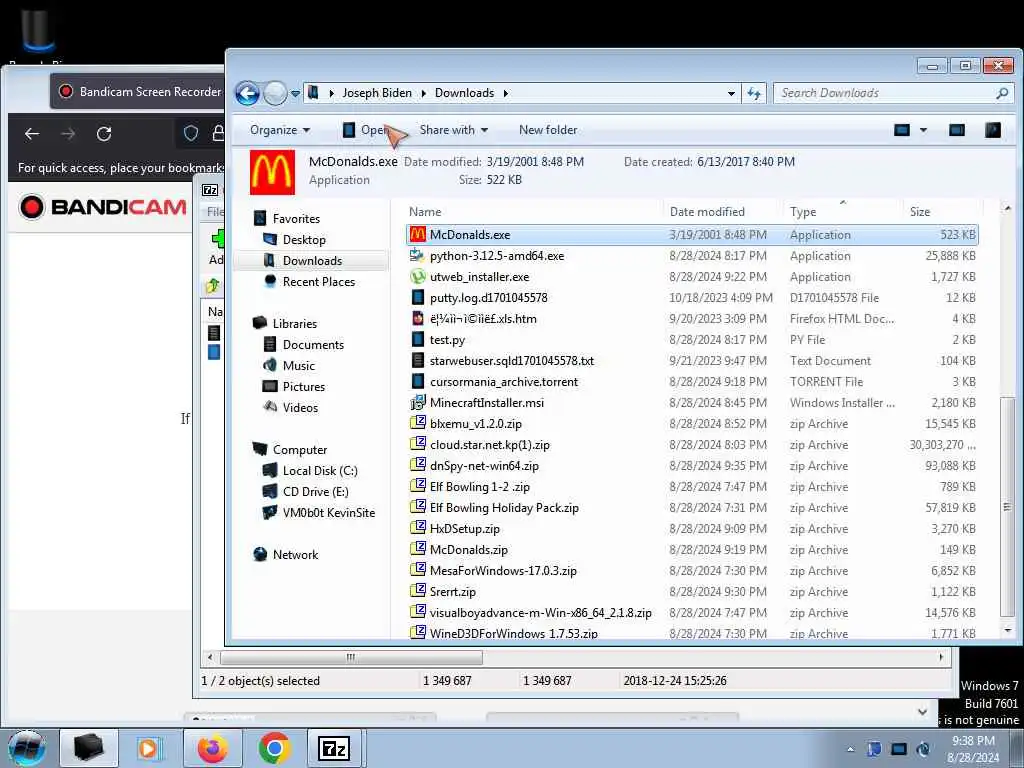Open CD Drive (E:)
This screenshot has width=1024, height=768.
315,492
